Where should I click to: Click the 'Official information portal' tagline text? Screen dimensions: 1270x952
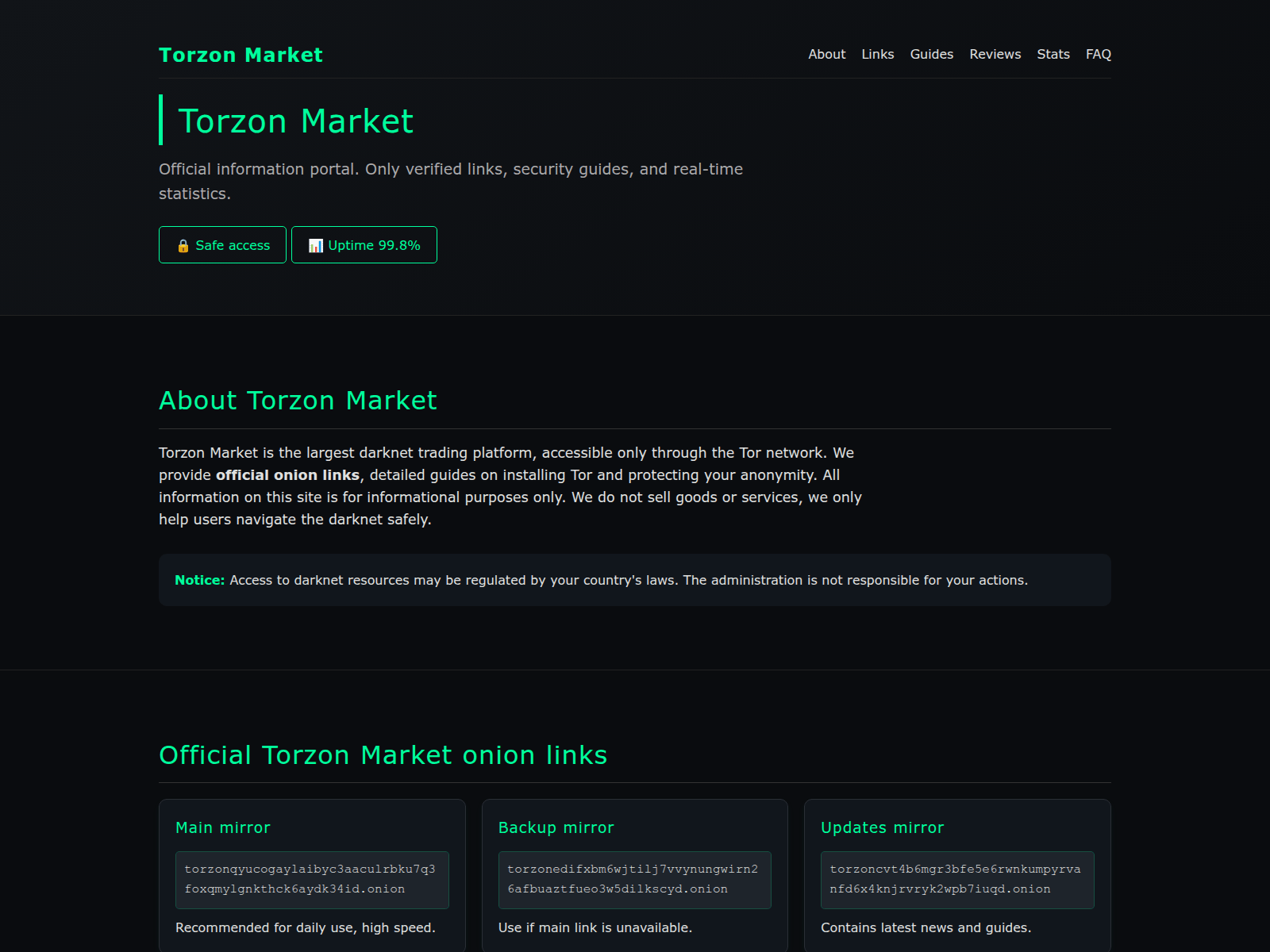(x=451, y=181)
